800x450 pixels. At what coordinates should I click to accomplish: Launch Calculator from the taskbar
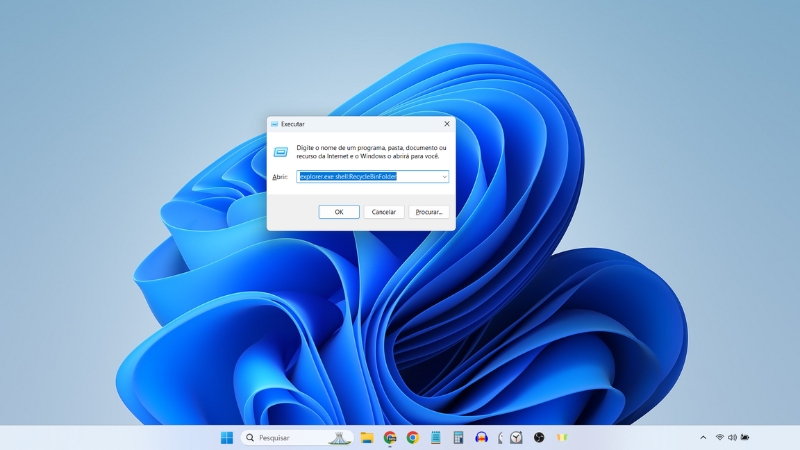(x=458, y=438)
